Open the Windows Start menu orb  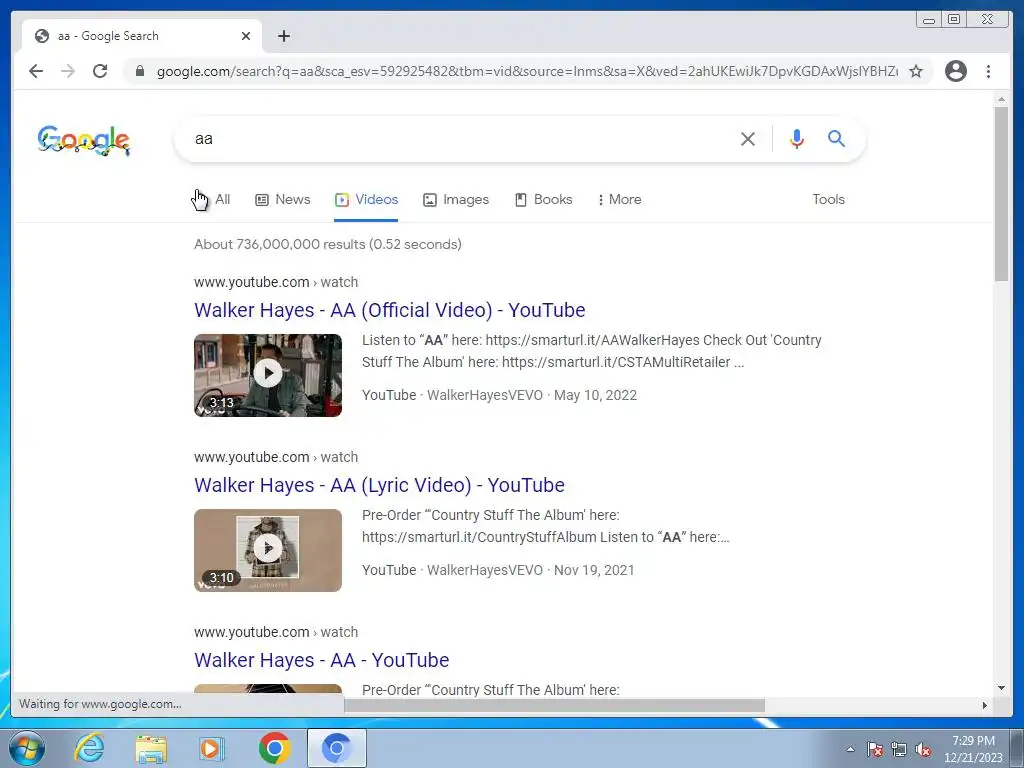pyautogui.click(x=26, y=748)
